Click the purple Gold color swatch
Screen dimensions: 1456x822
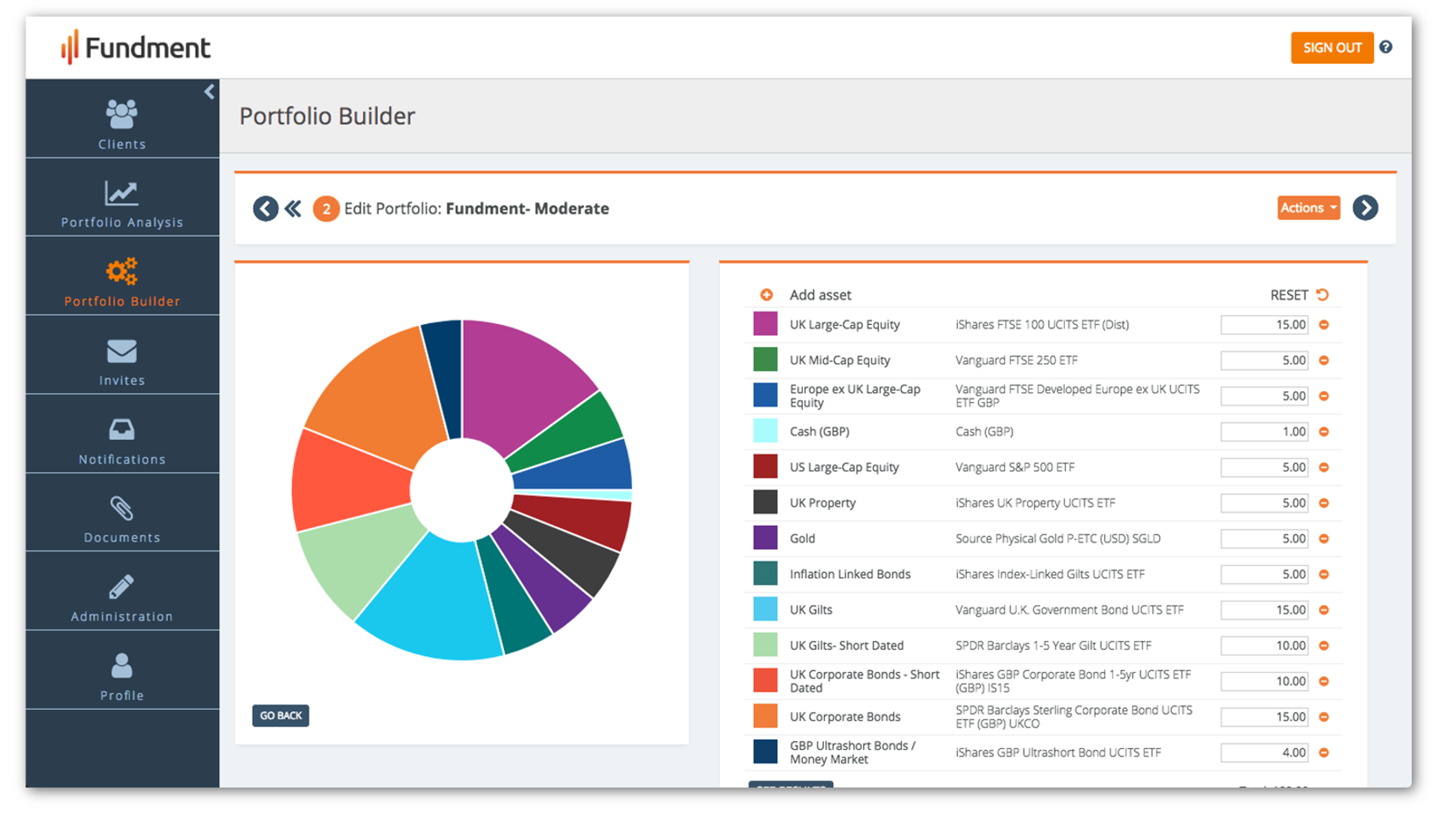click(765, 538)
